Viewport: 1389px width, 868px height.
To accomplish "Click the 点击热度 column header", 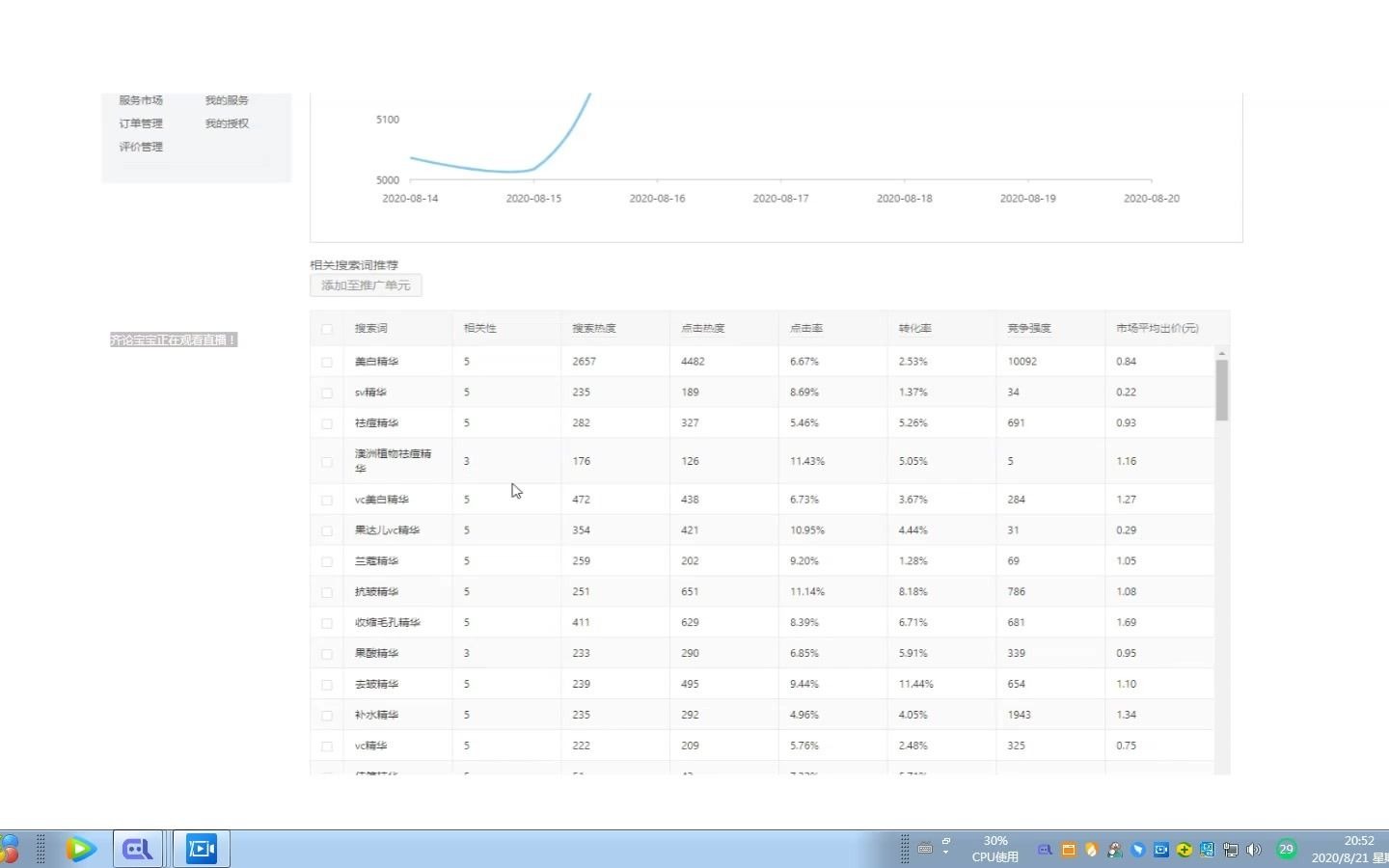I will tap(703, 329).
